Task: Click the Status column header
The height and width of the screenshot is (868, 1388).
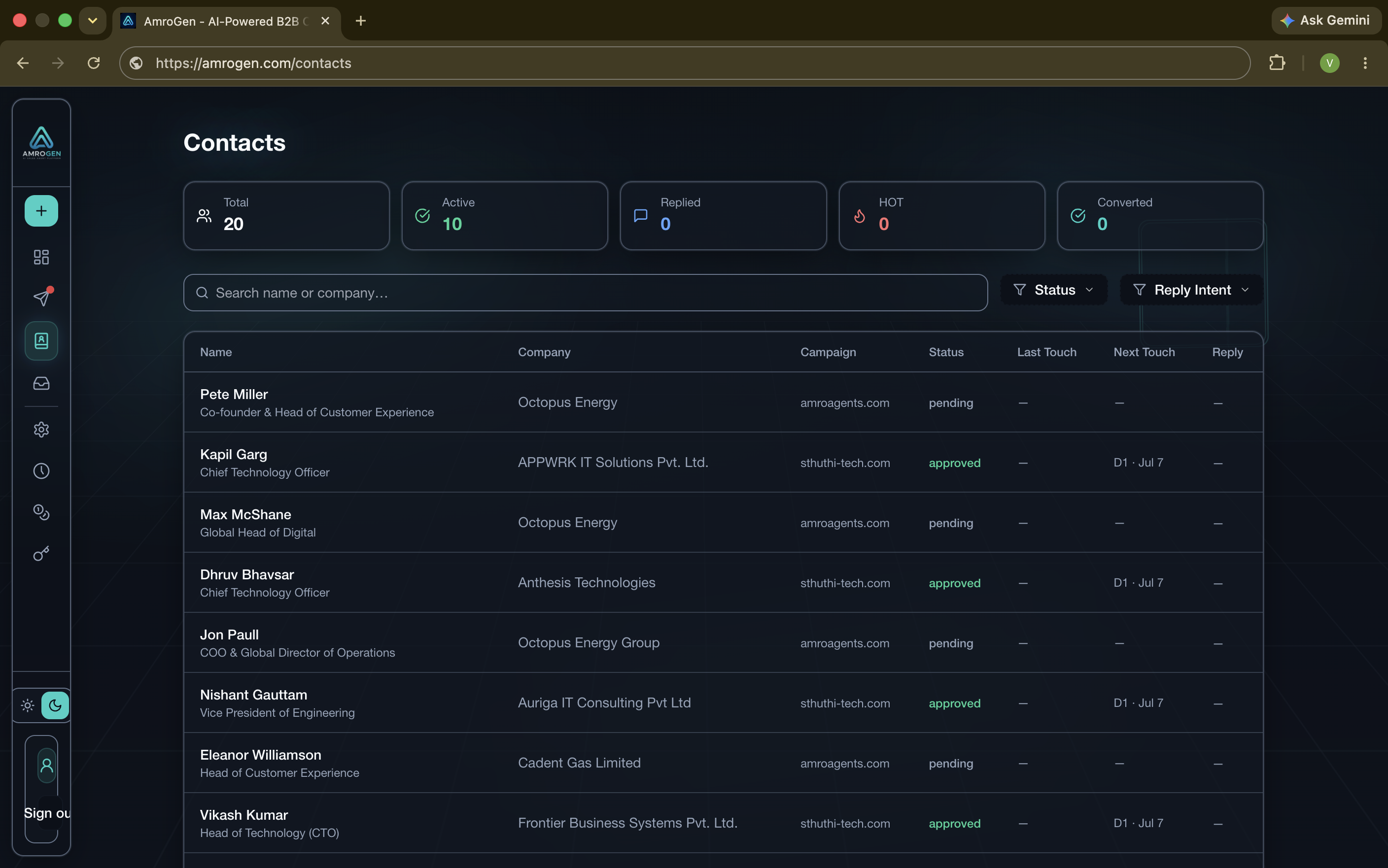Action: pyautogui.click(x=946, y=352)
